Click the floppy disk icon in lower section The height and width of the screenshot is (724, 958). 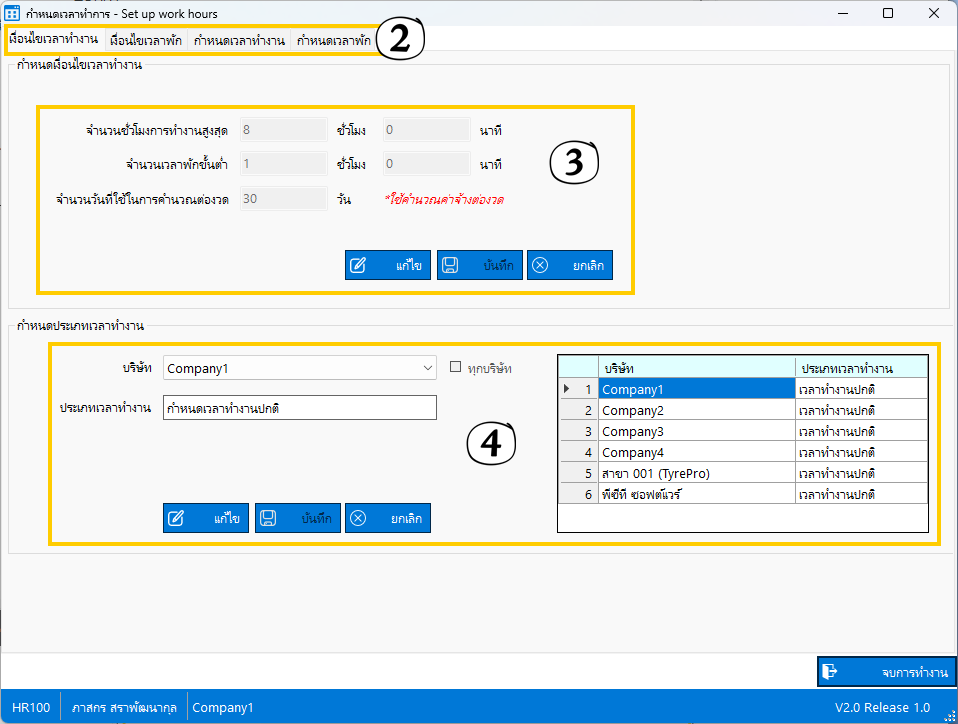coord(268,518)
